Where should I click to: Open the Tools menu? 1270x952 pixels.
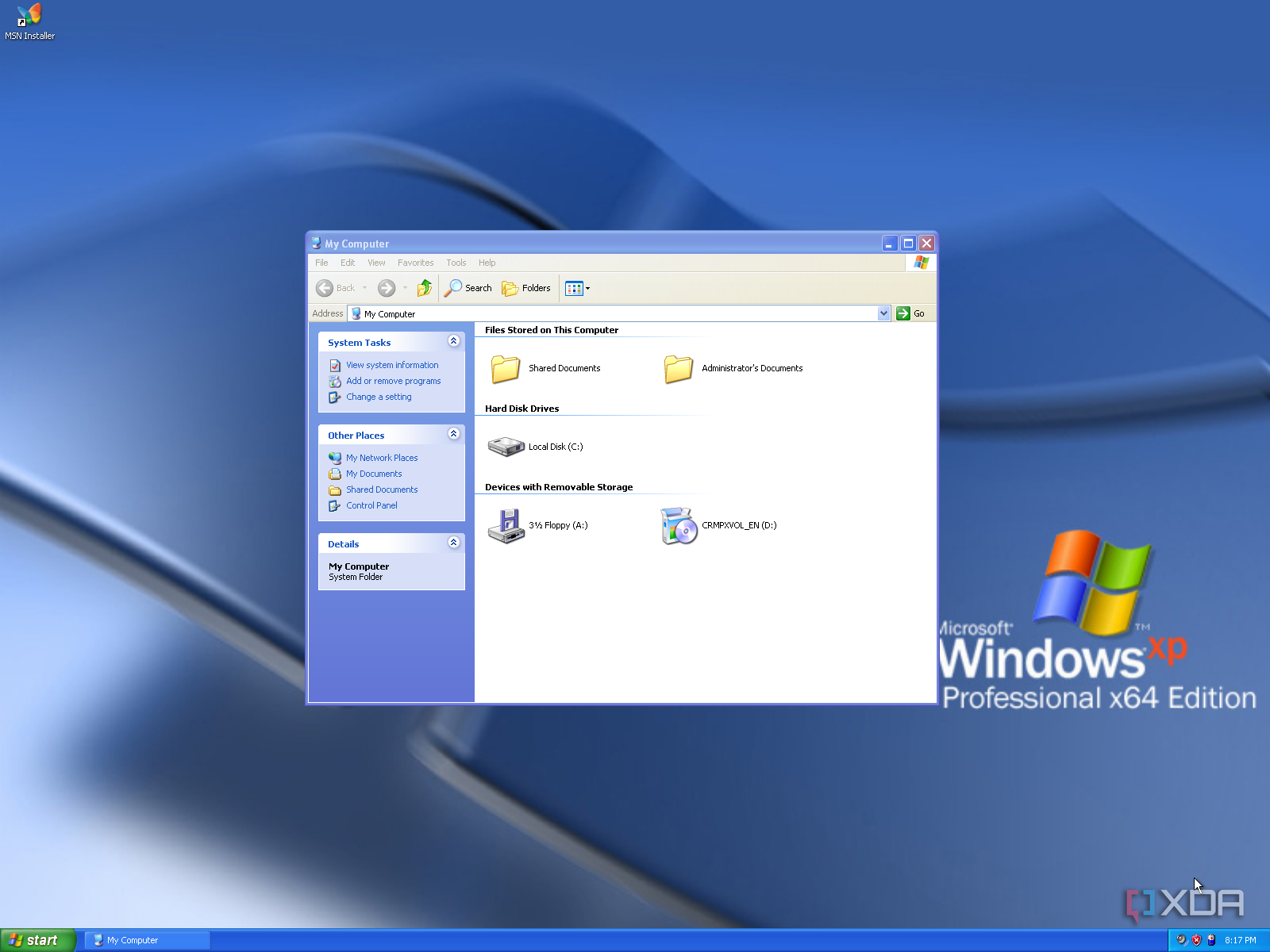click(x=456, y=263)
